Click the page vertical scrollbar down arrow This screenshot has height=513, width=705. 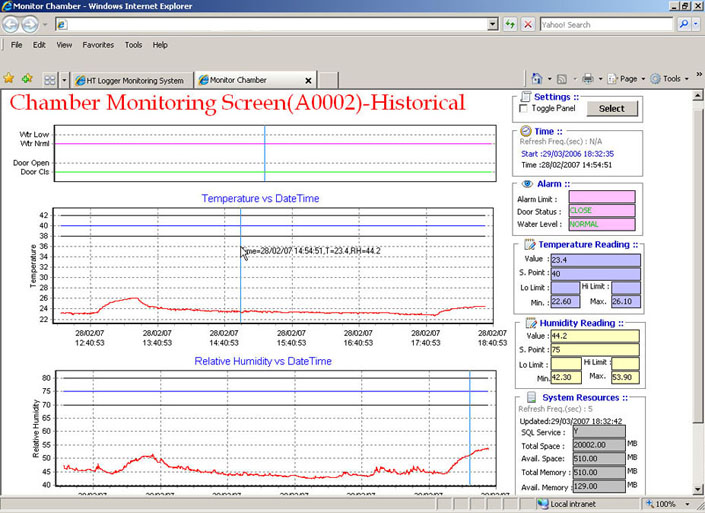(698, 491)
